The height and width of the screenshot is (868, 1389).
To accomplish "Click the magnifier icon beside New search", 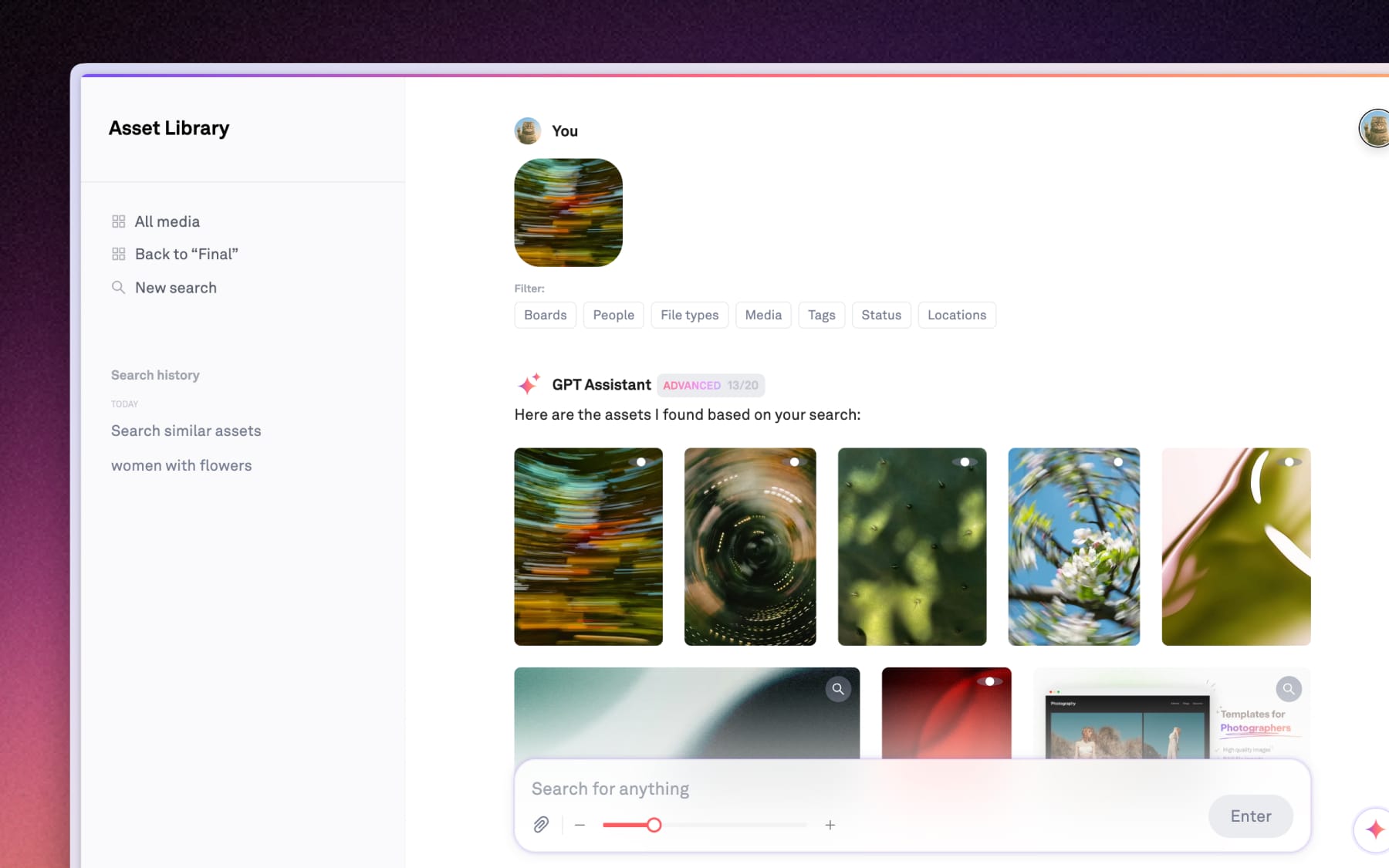I will 118,288.
